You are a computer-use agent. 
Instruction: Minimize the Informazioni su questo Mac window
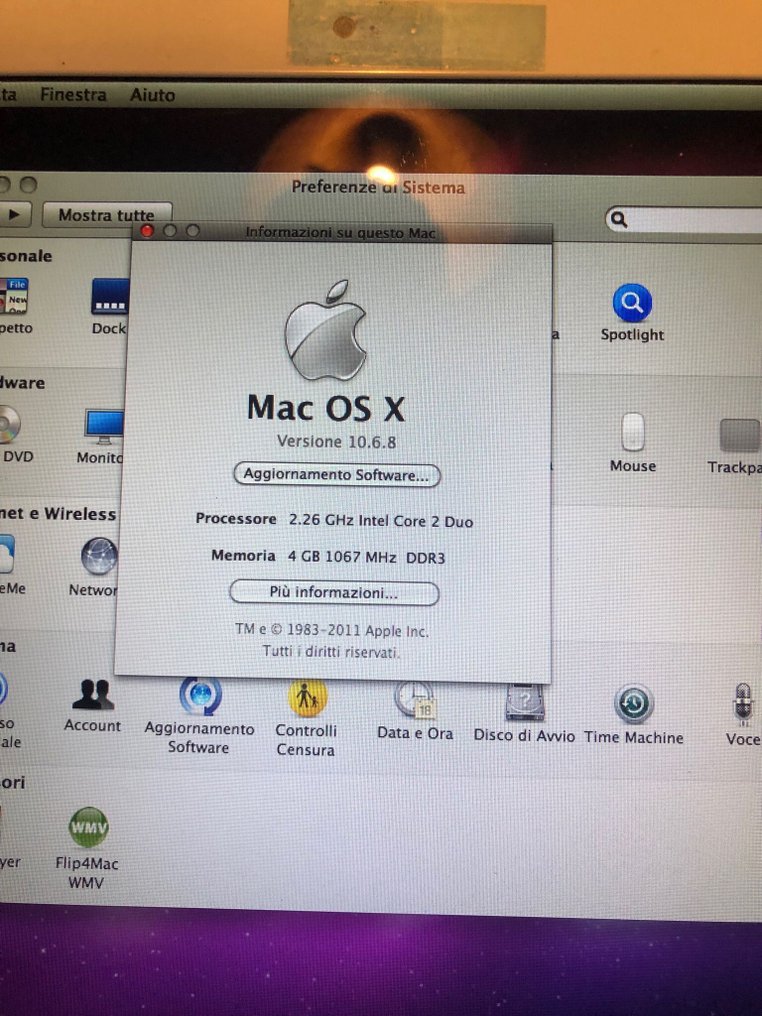tap(170, 231)
